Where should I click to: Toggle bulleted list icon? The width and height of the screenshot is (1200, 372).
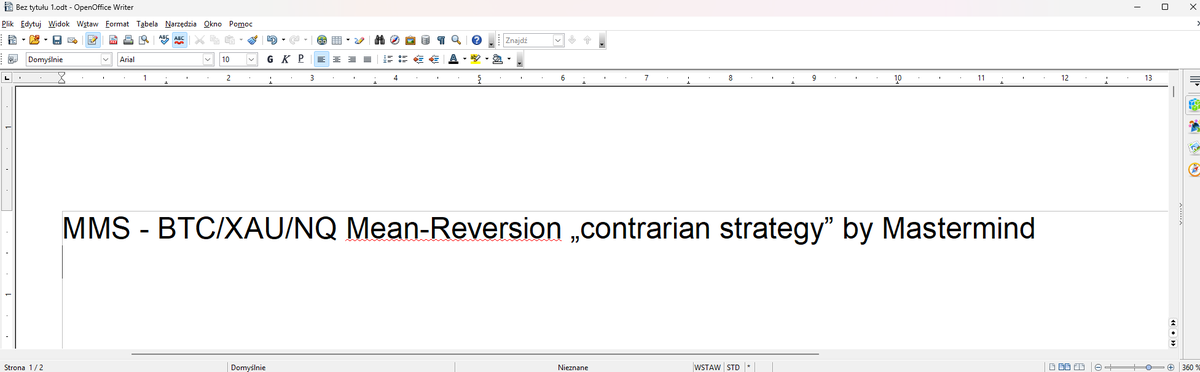pyautogui.click(x=403, y=59)
